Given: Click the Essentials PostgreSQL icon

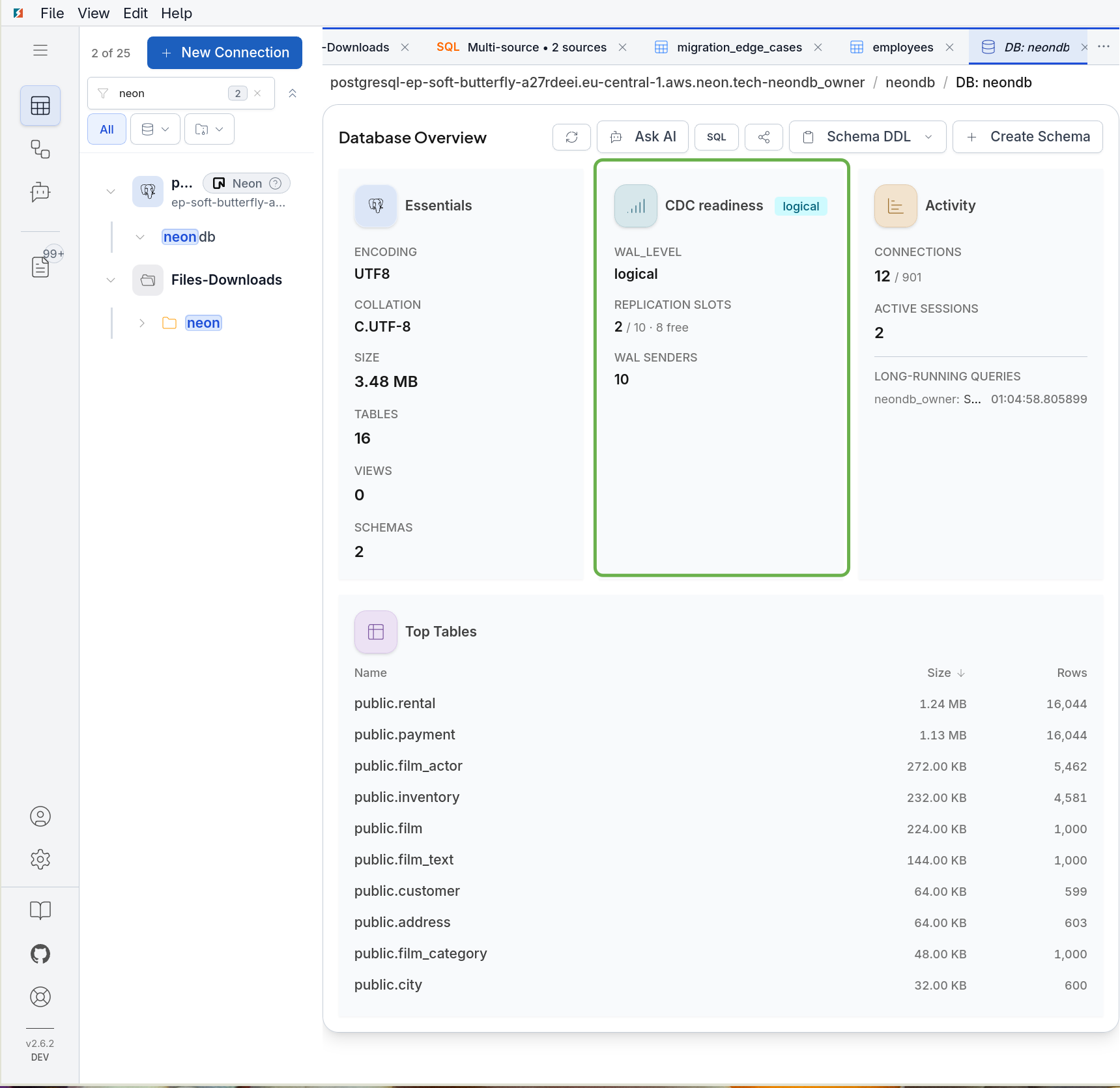Looking at the screenshot, I should [376, 206].
